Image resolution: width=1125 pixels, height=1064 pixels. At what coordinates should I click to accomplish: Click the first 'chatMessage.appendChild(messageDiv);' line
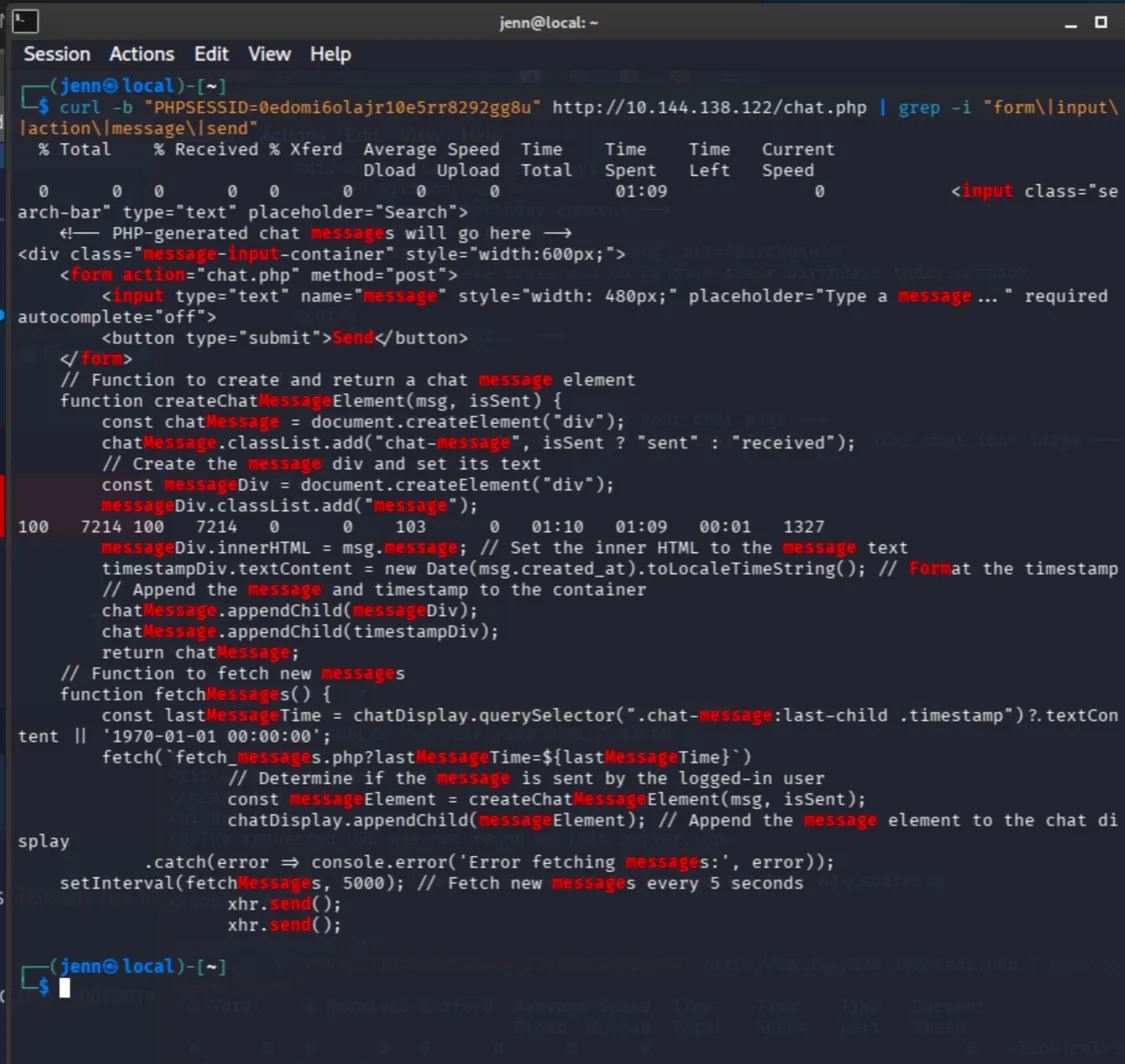289,611
